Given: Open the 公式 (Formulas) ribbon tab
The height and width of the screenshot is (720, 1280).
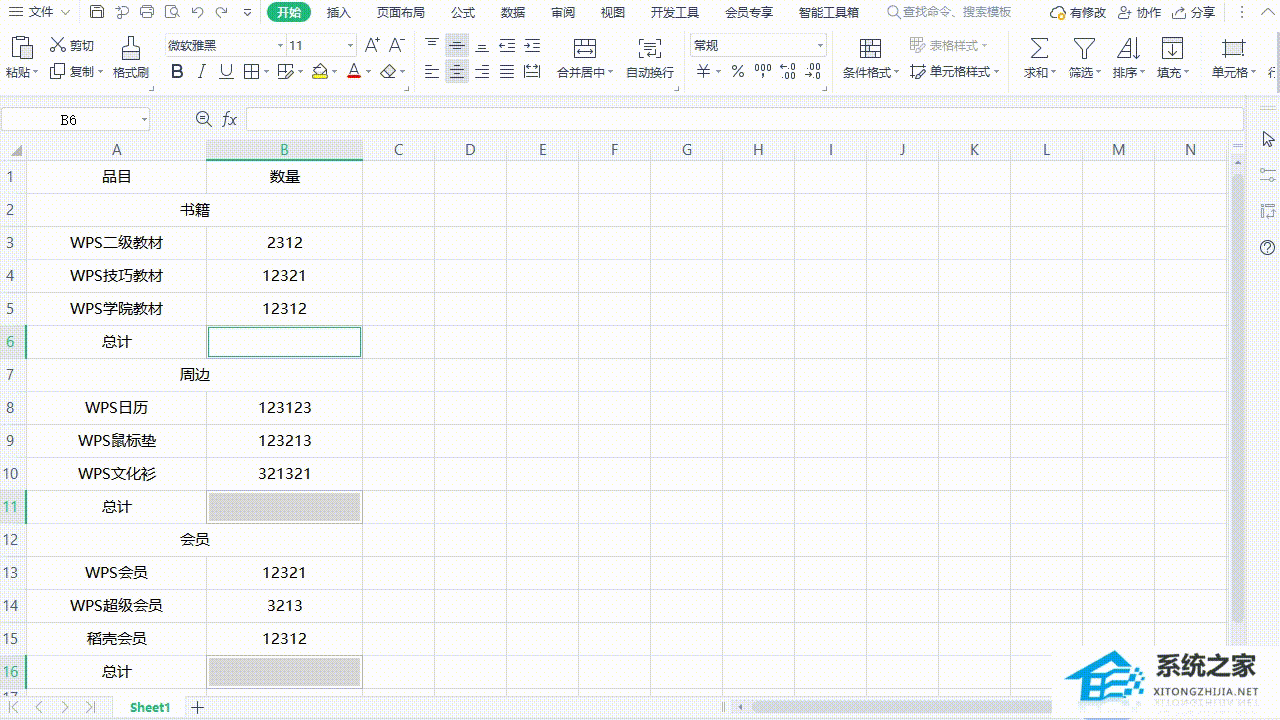Looking at the screenshot, I should point(463,13).
